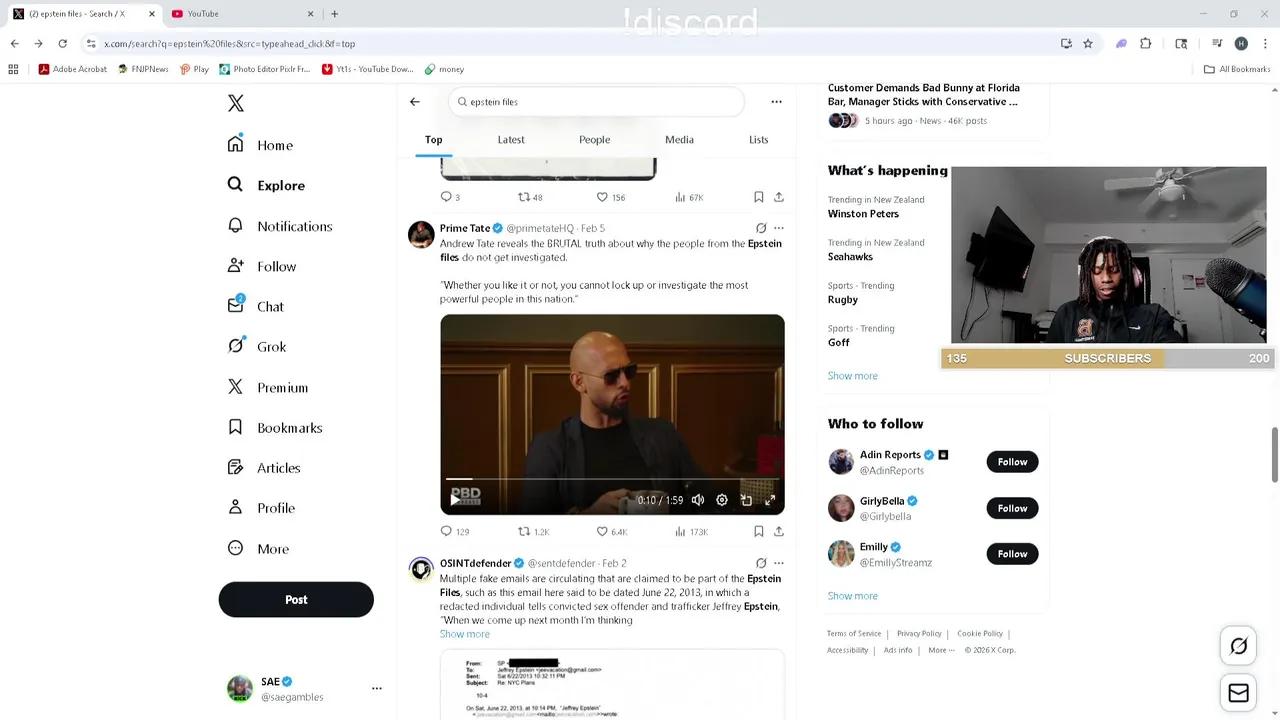This screenshot has width=1280, height=720.
Task: Open Follow in the sidebar
Action: pos(262,266)
